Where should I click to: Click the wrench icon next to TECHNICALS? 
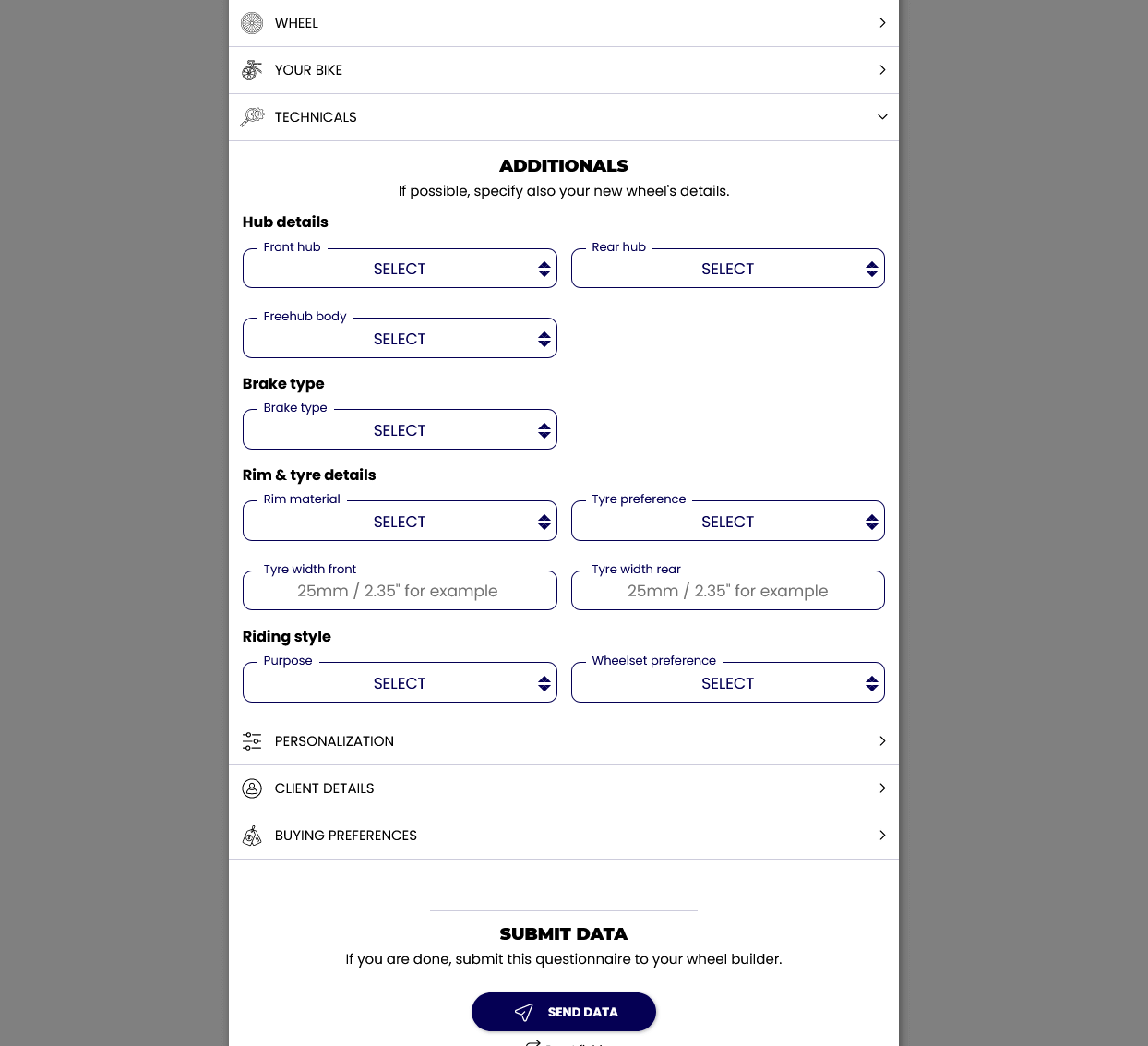pos(252,117)
